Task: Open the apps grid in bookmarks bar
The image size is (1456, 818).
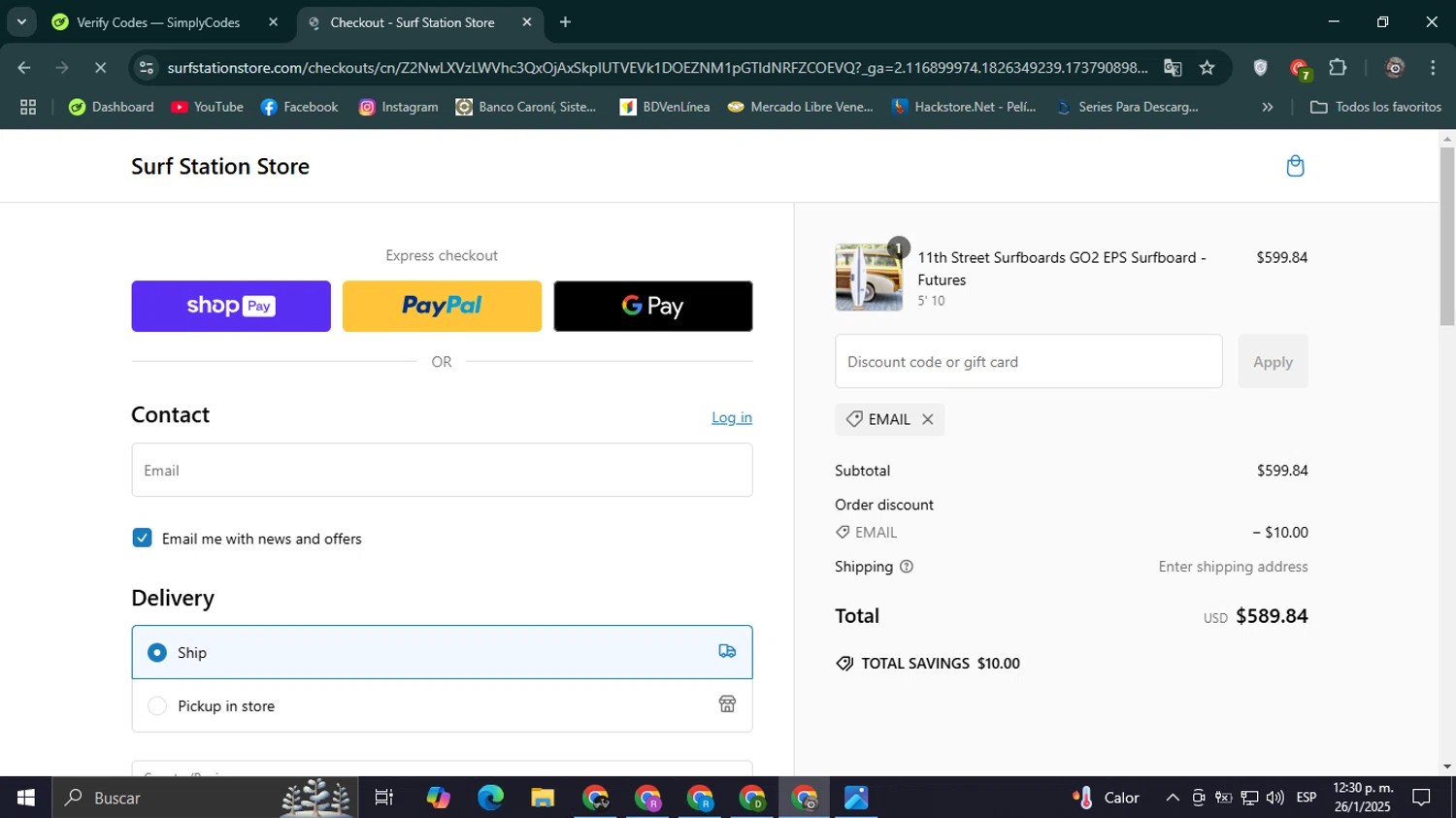Action: pos(28,107)
